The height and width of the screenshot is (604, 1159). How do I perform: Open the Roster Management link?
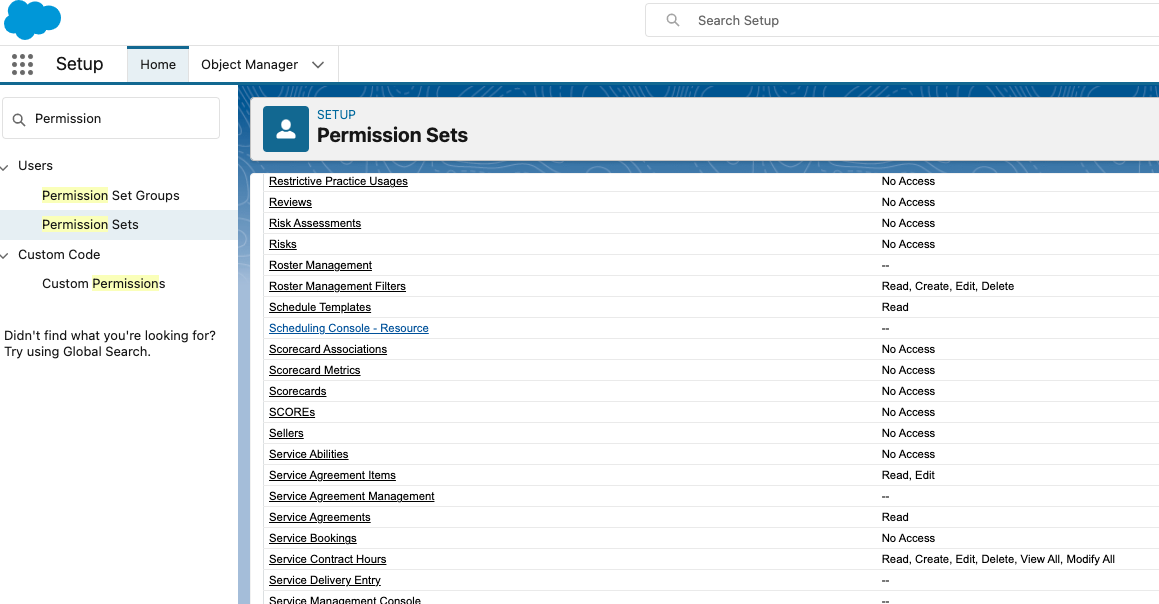pyautogui.click(x=320, y=265)
